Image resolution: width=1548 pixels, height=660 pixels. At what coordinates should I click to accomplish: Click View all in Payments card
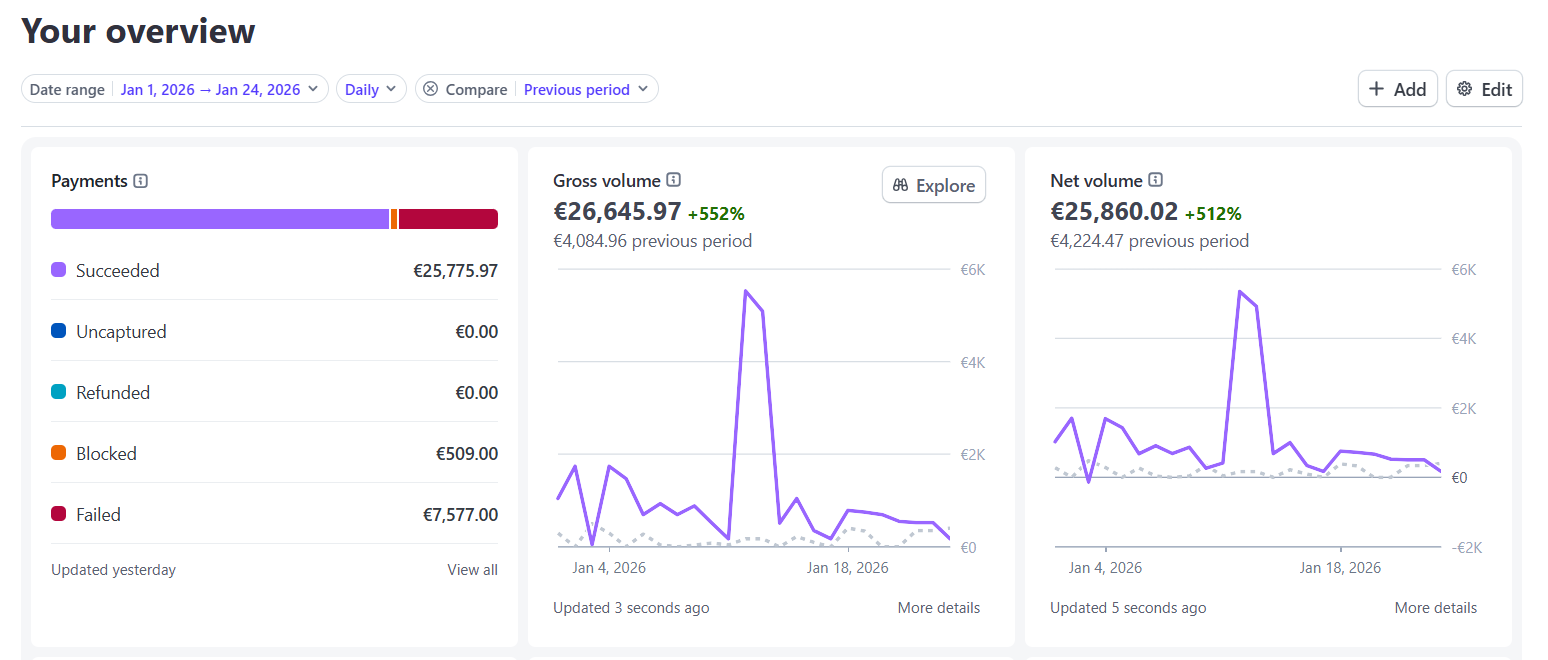tap(472, 570)
